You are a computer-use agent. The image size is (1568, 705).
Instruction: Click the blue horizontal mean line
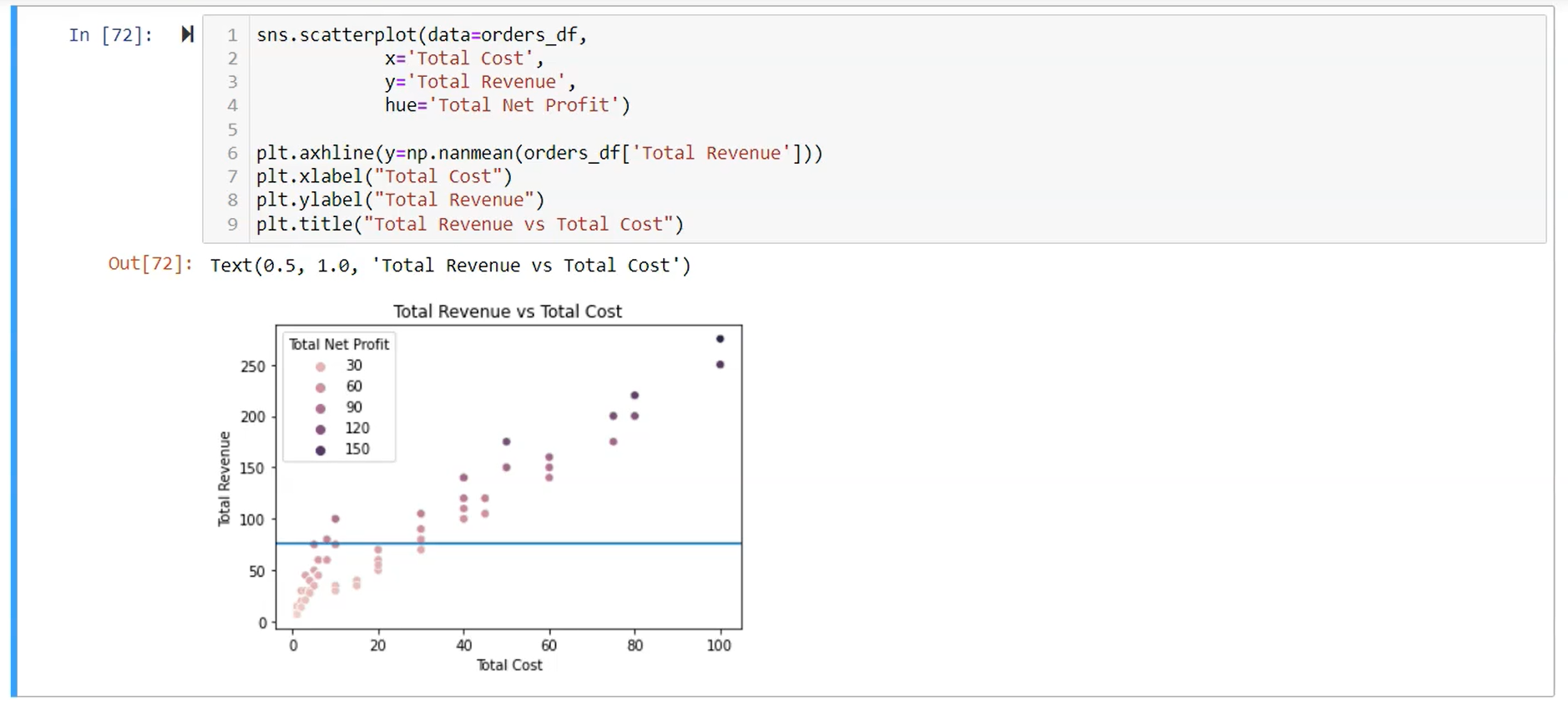[x=584, y=544]
